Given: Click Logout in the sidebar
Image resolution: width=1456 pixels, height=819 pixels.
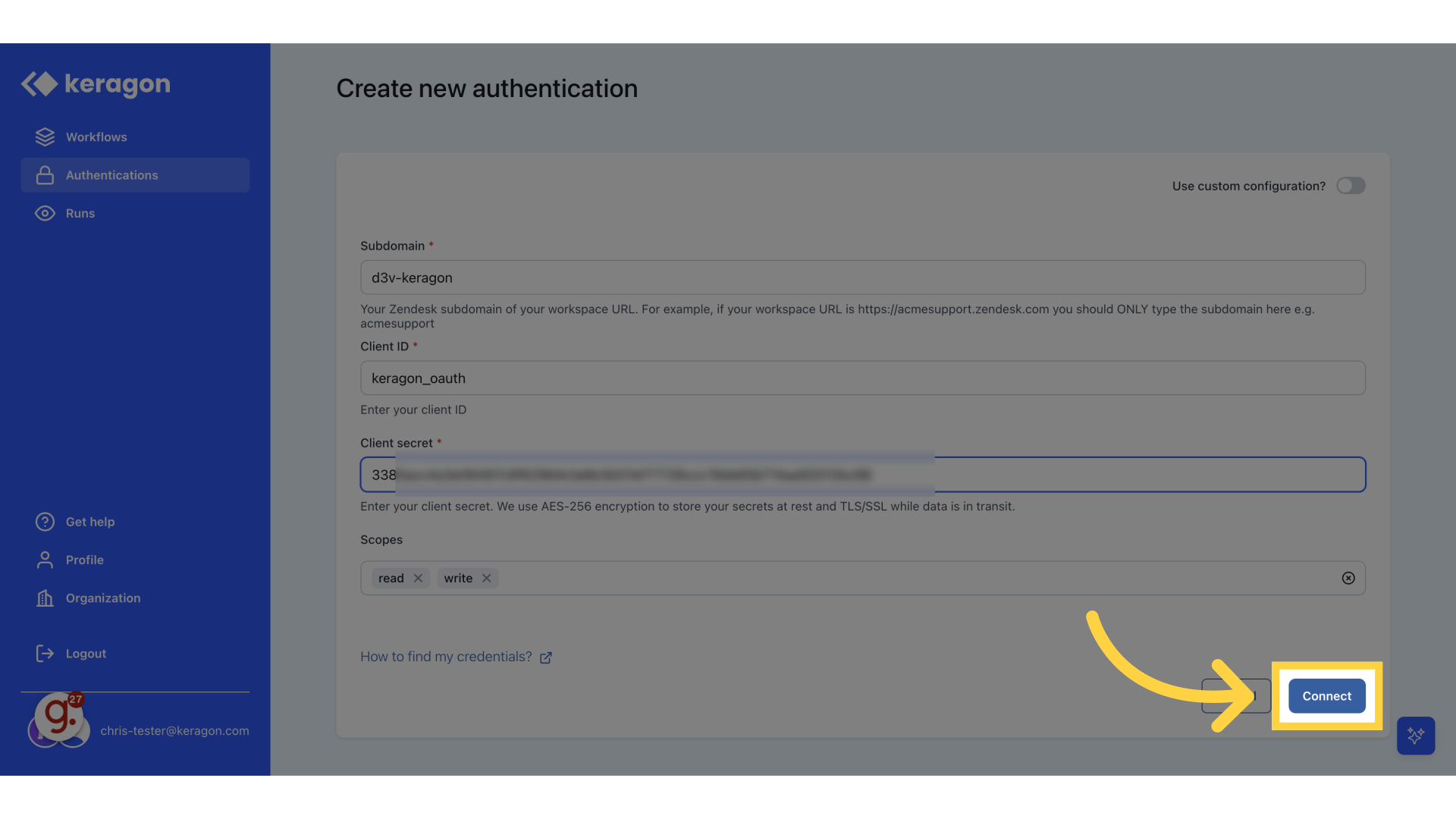Looking at the screenshot, I should pos(135,654).
